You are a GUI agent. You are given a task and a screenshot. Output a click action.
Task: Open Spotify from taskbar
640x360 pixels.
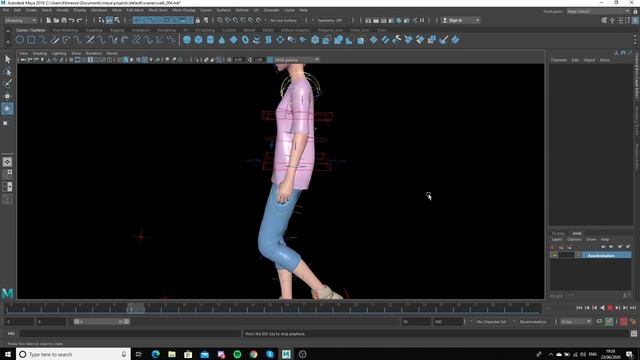(x=237, y=354)
